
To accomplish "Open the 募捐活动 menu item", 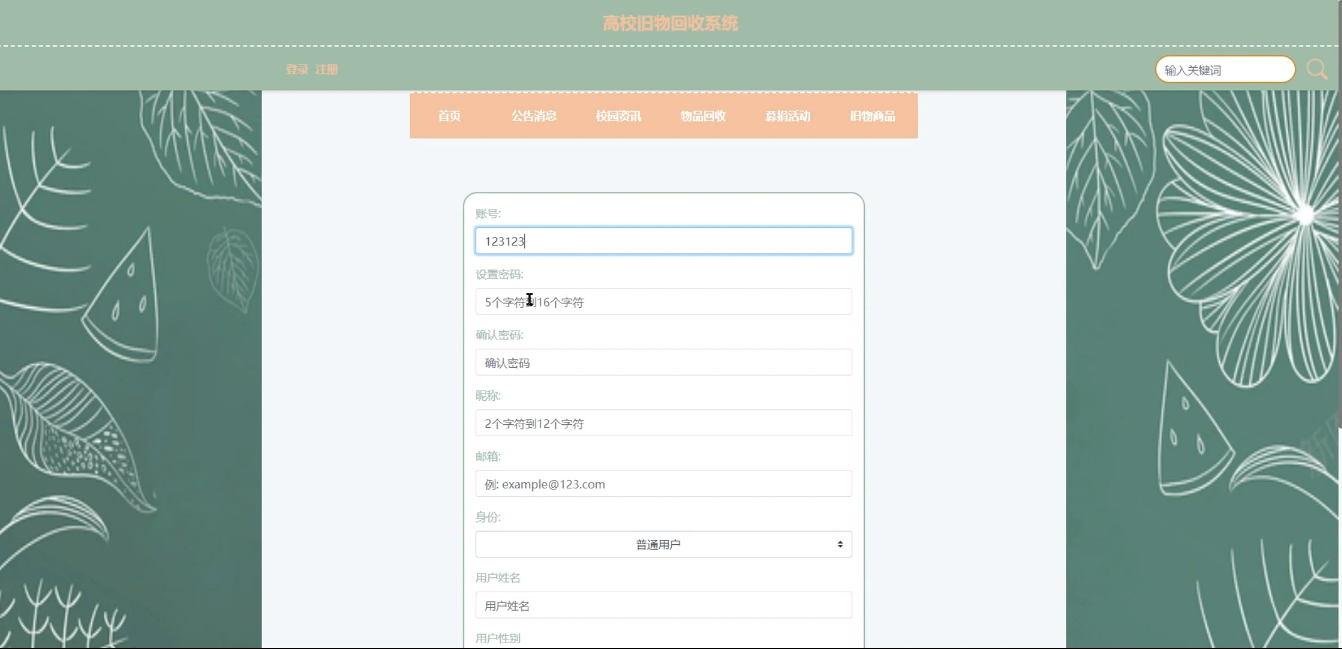I will pos(788,116).
